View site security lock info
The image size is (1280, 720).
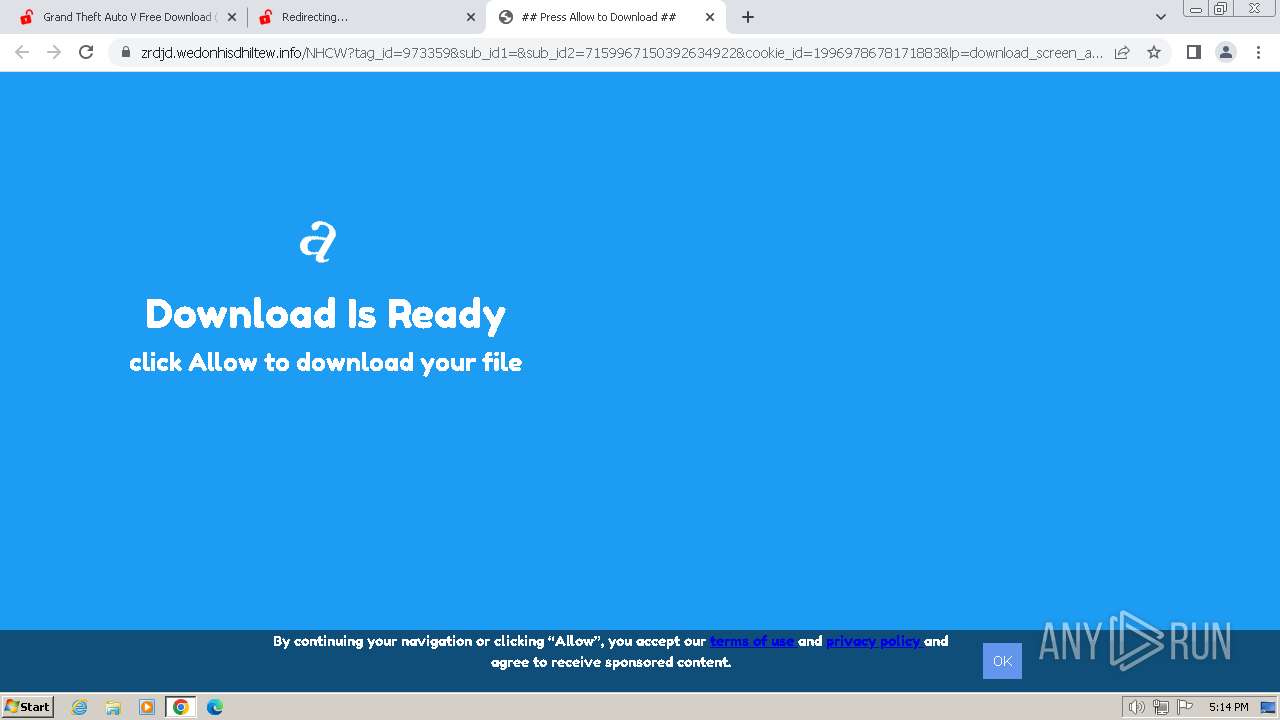pos(126,52)
